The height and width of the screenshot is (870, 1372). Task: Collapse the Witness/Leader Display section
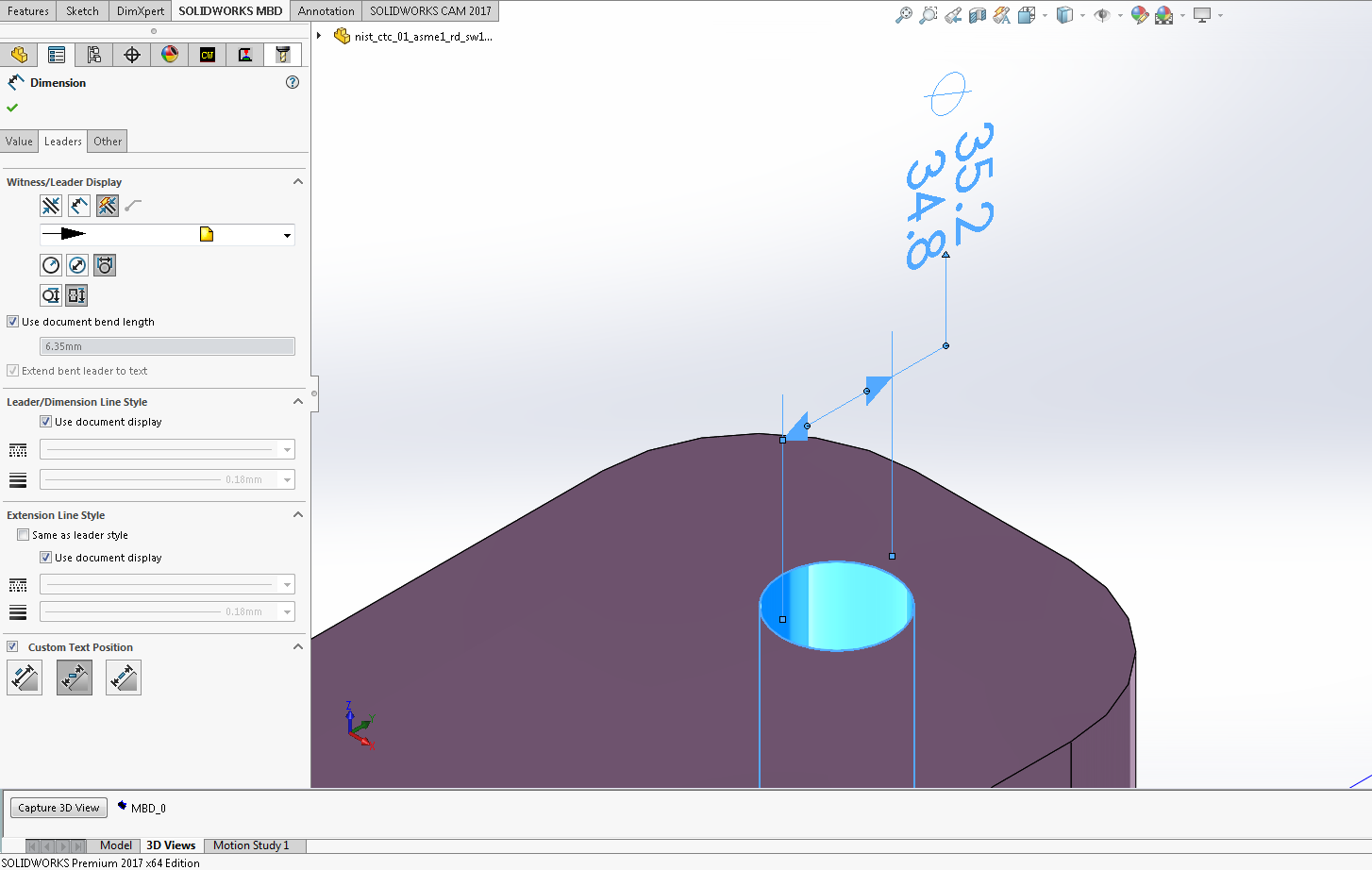[298, 181]
